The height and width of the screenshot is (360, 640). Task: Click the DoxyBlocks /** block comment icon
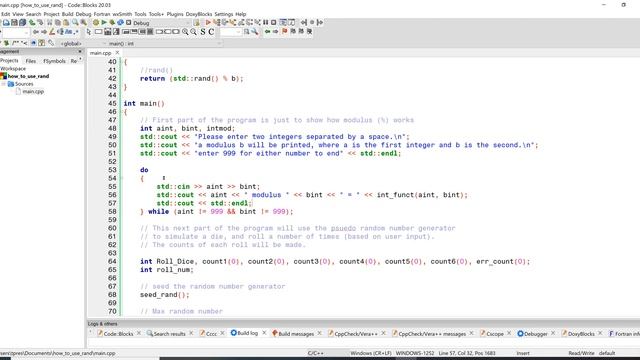(16, 43)
